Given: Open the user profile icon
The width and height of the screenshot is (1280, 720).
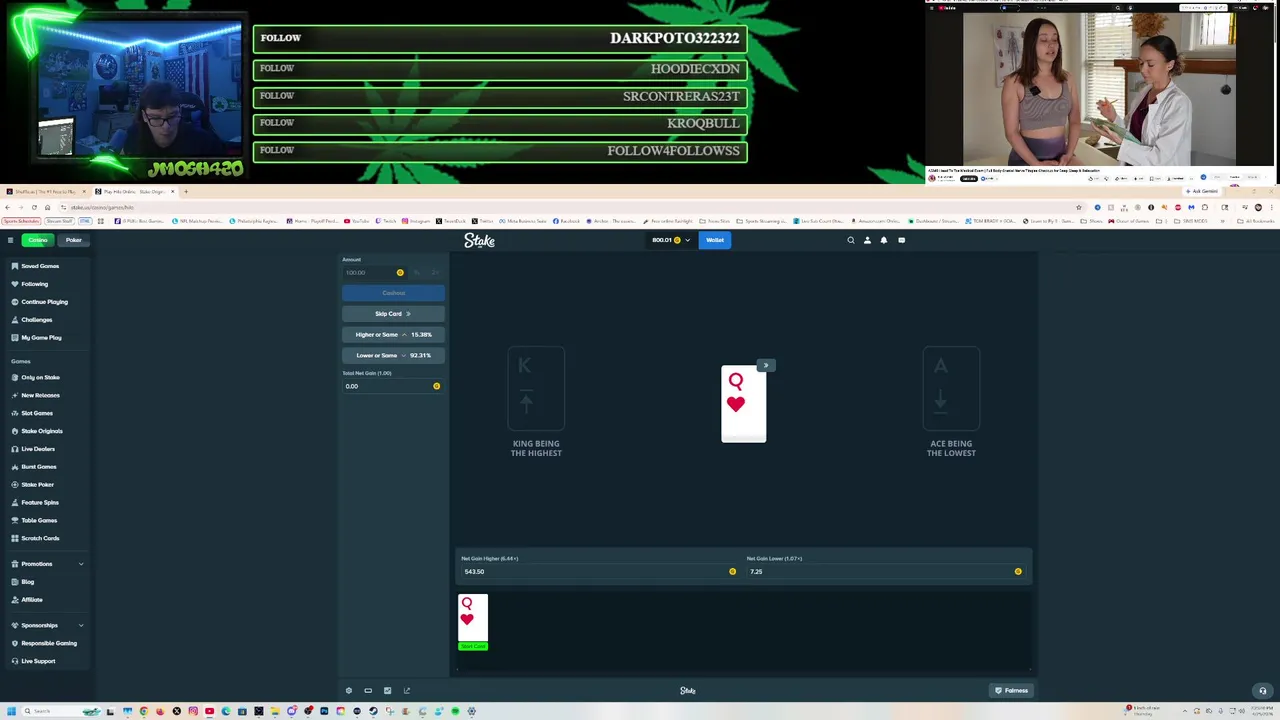Looking at the screenshot, I should point(867,240).
